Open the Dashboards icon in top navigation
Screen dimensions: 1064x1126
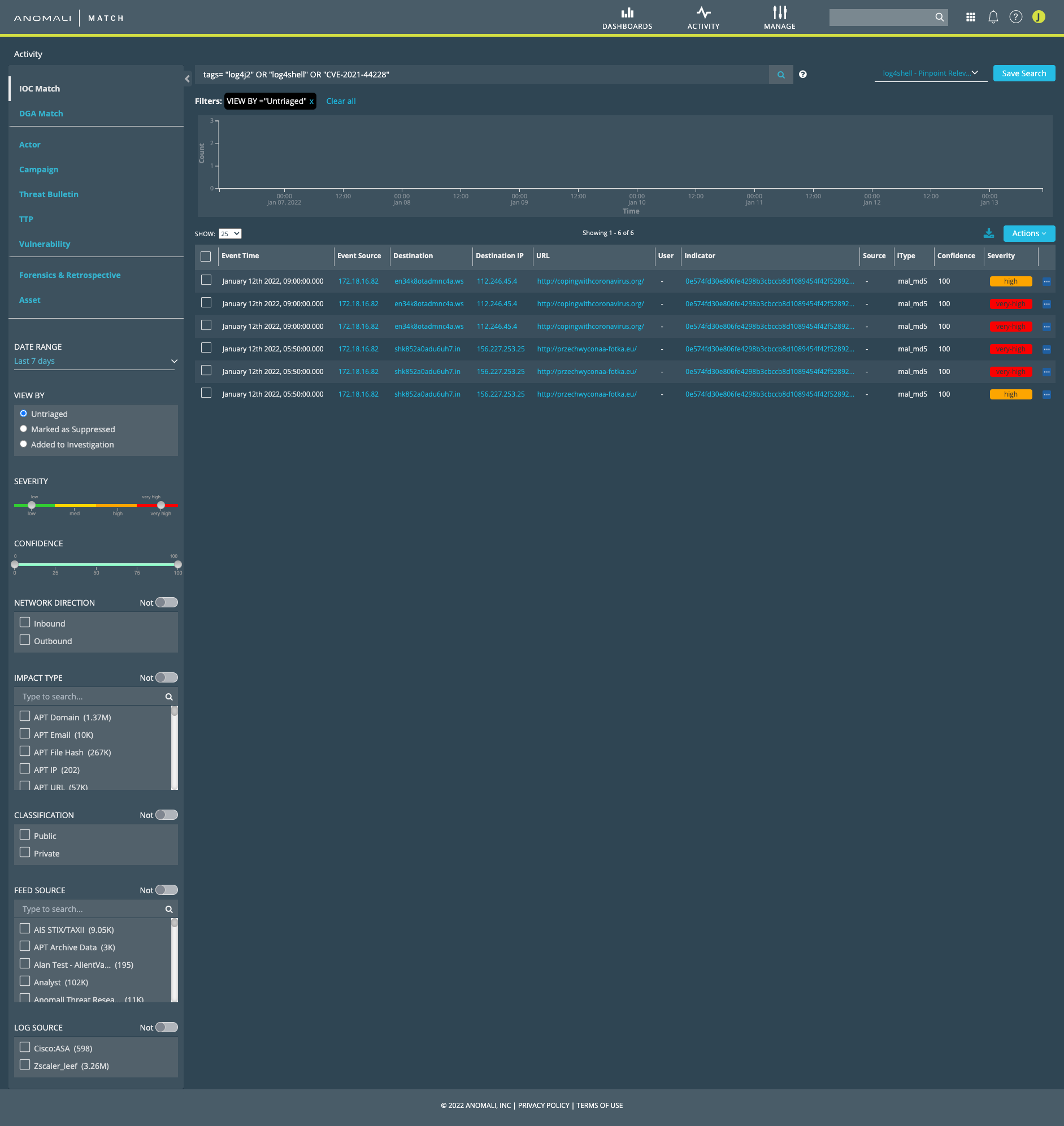pos(627,13)
